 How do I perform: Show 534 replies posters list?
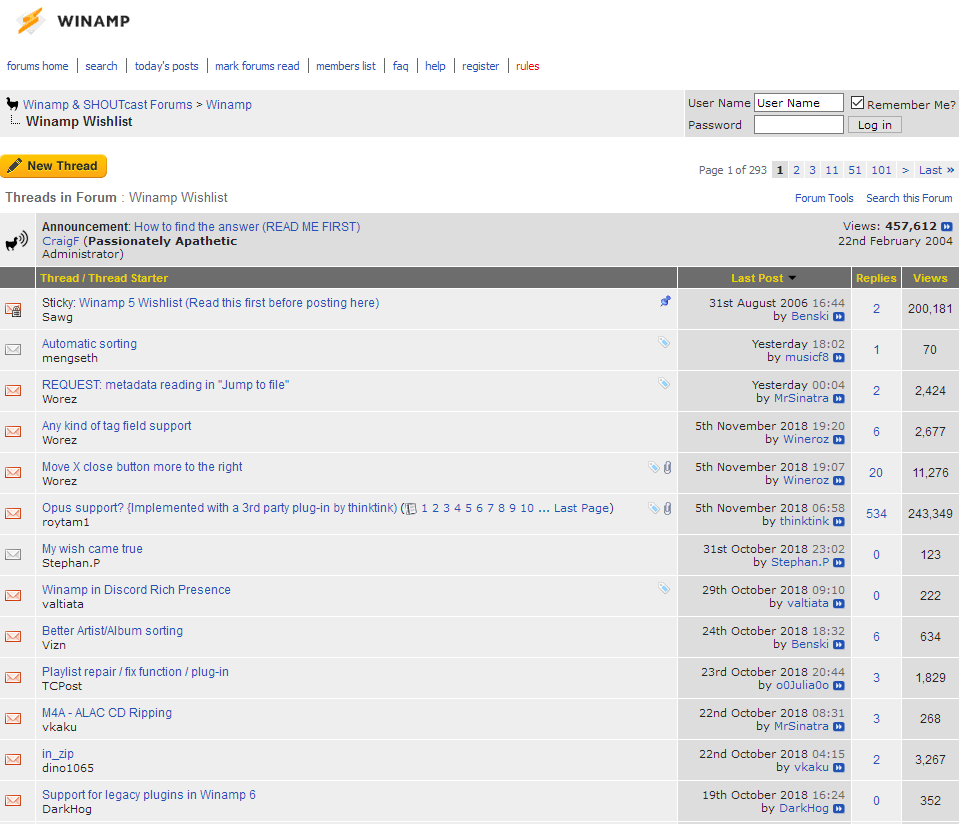876,514
